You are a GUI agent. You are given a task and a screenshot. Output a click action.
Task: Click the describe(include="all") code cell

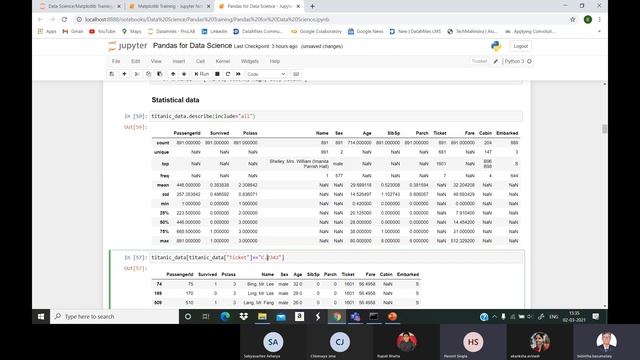(336, 116)
